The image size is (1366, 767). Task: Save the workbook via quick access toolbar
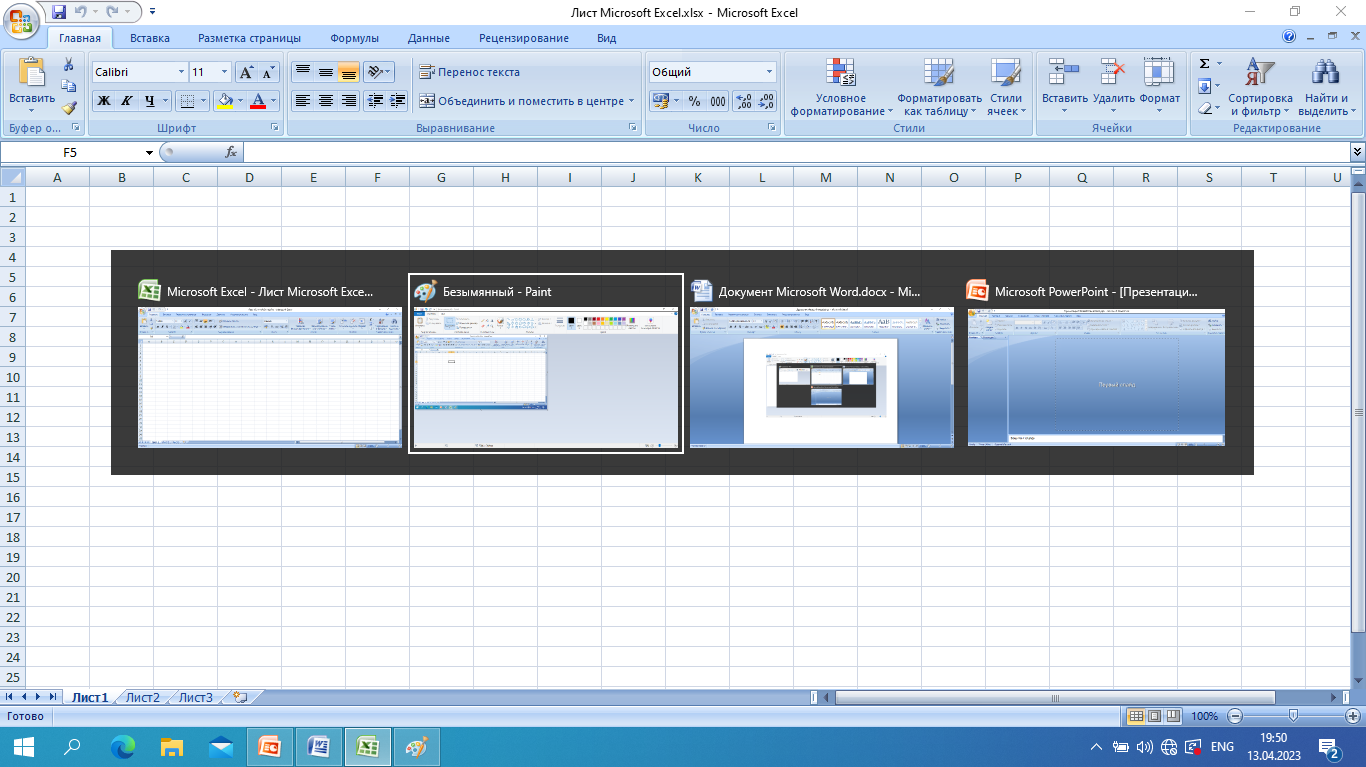pyautogui.click(x=59, y=12)
